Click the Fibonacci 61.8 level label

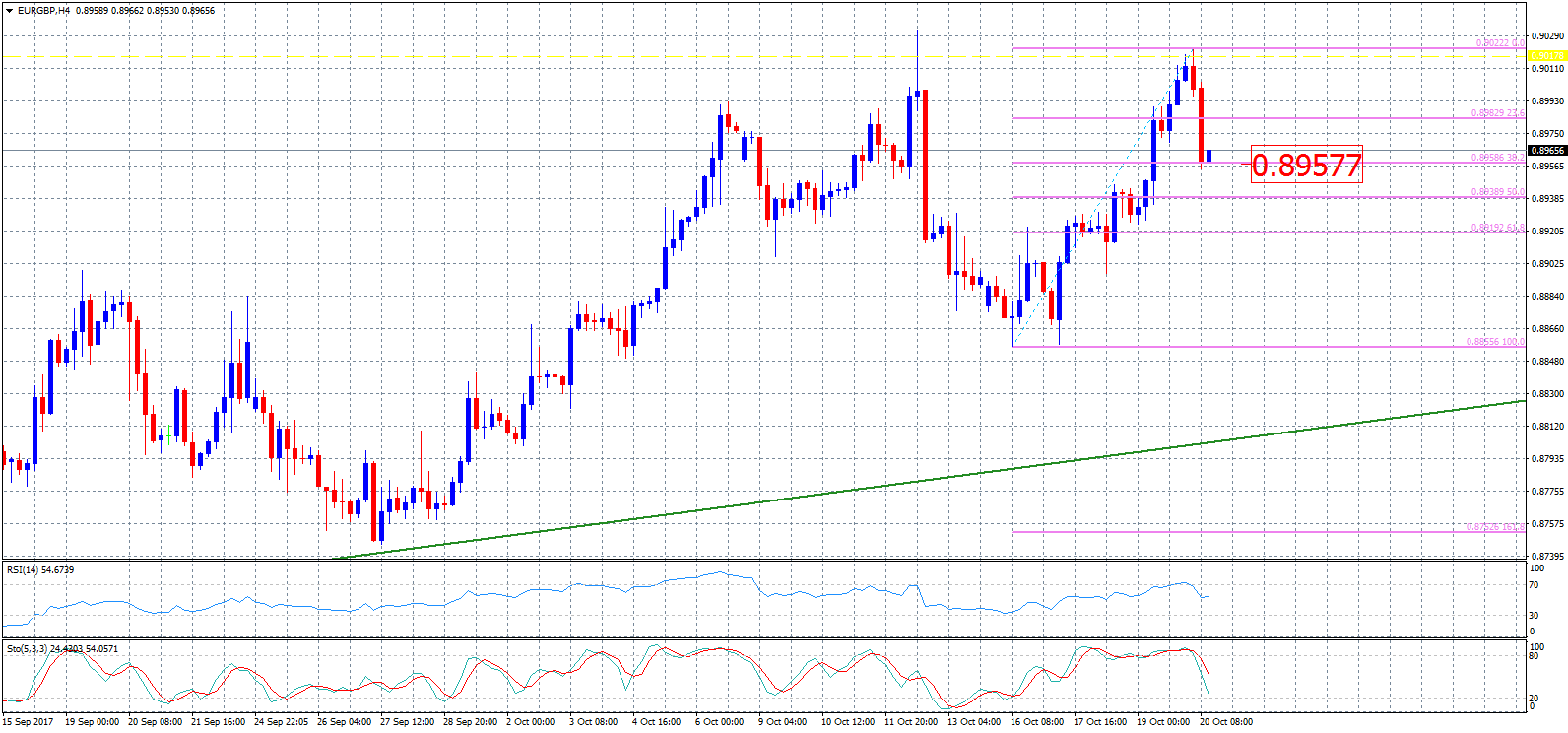1497,228
